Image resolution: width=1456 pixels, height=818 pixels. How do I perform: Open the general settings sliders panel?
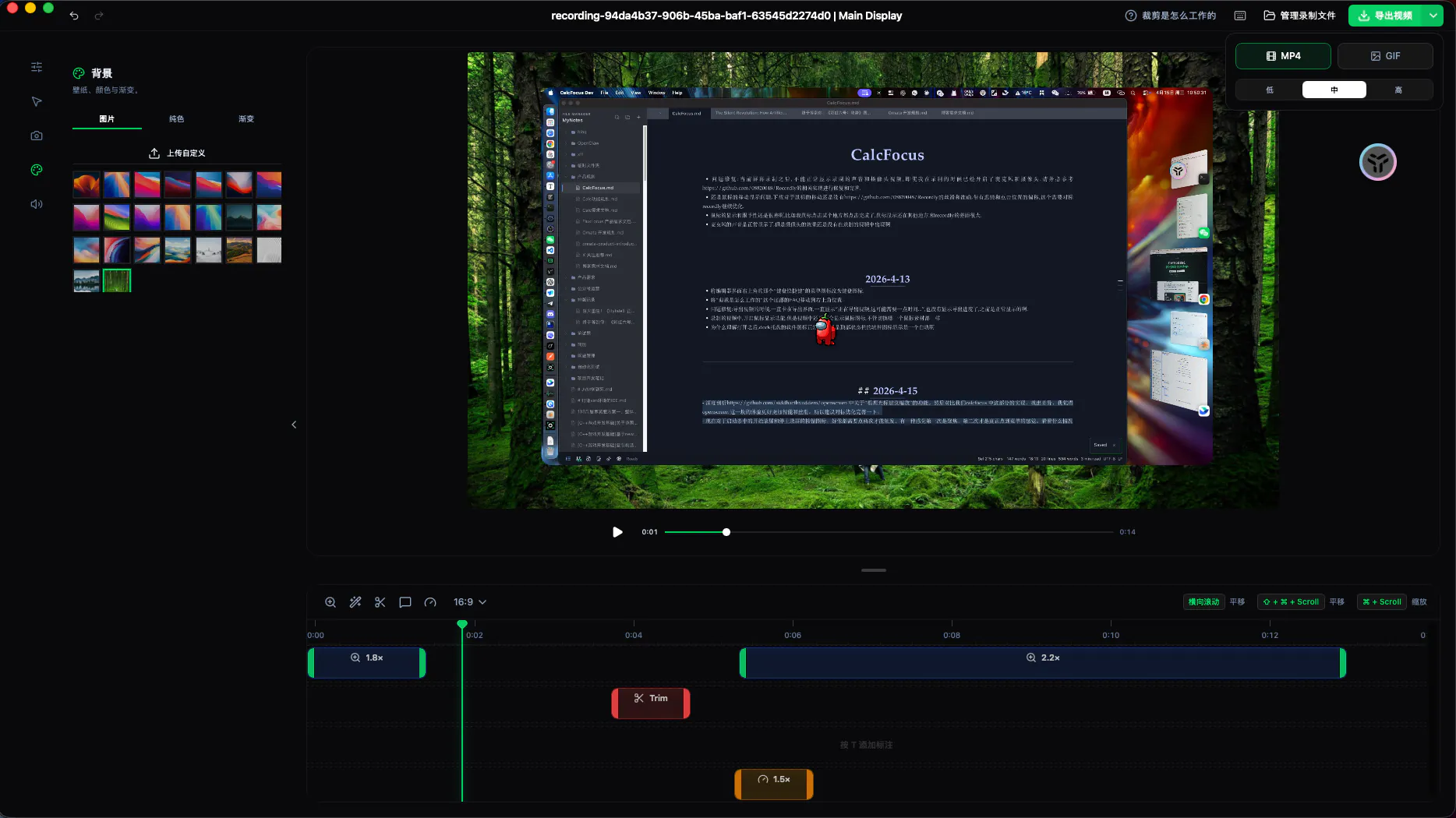(37, 67)
